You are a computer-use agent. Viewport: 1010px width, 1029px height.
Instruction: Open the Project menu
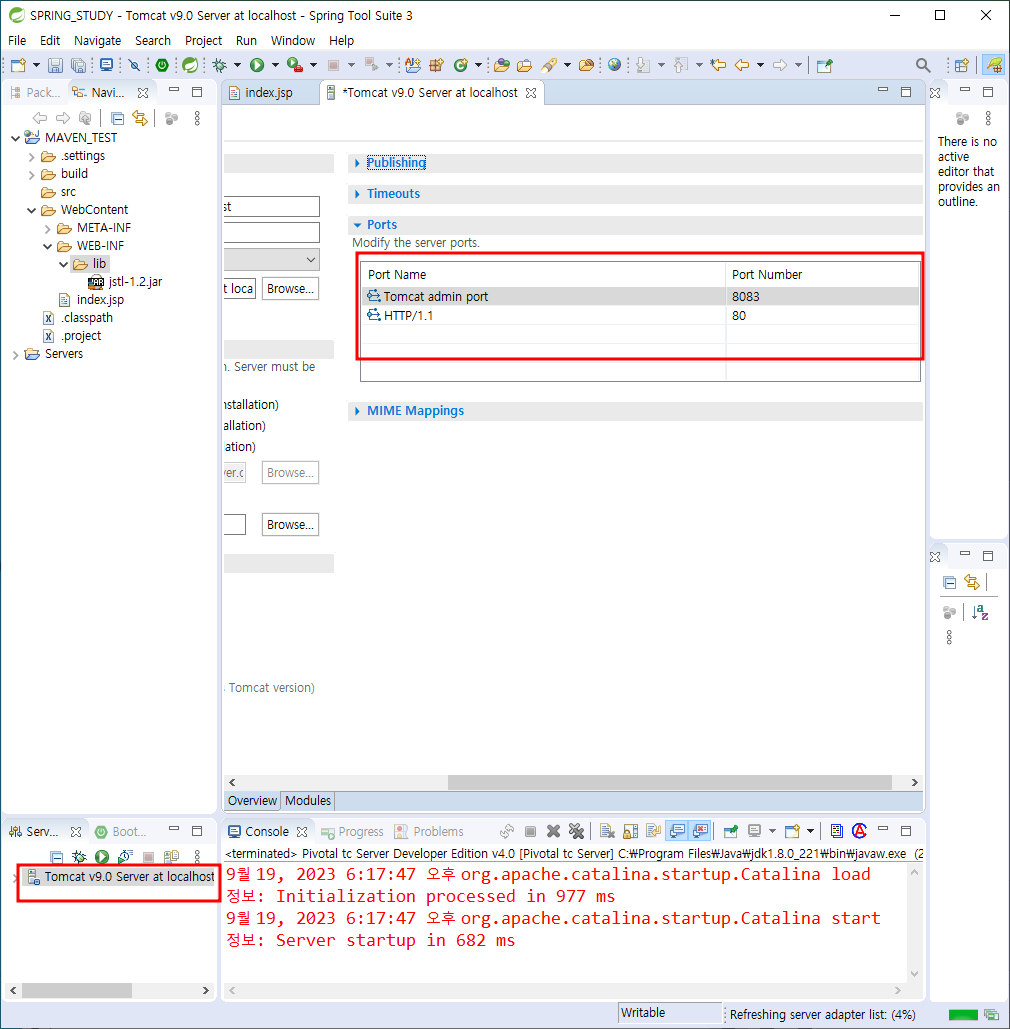203,41
